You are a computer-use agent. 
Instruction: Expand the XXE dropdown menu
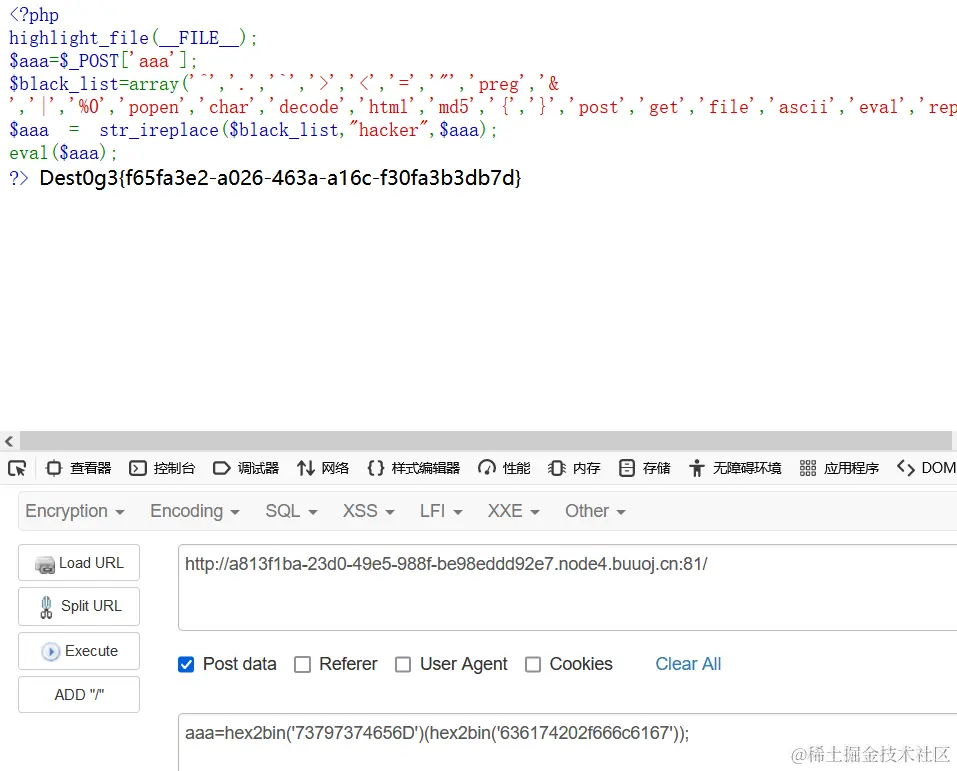pyautogui.click(x=513, y=511)
